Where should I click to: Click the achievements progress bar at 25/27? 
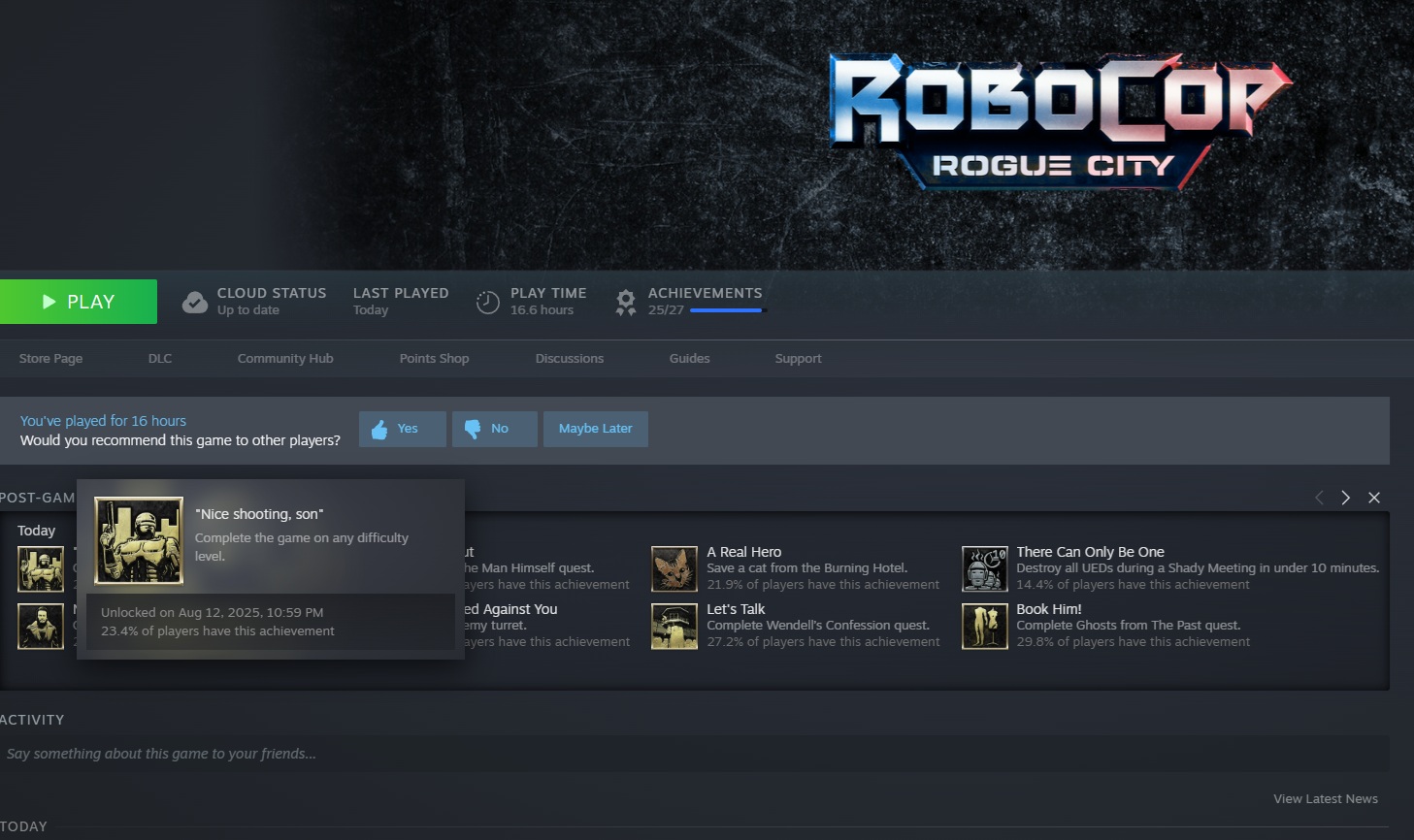click(728, 310)
